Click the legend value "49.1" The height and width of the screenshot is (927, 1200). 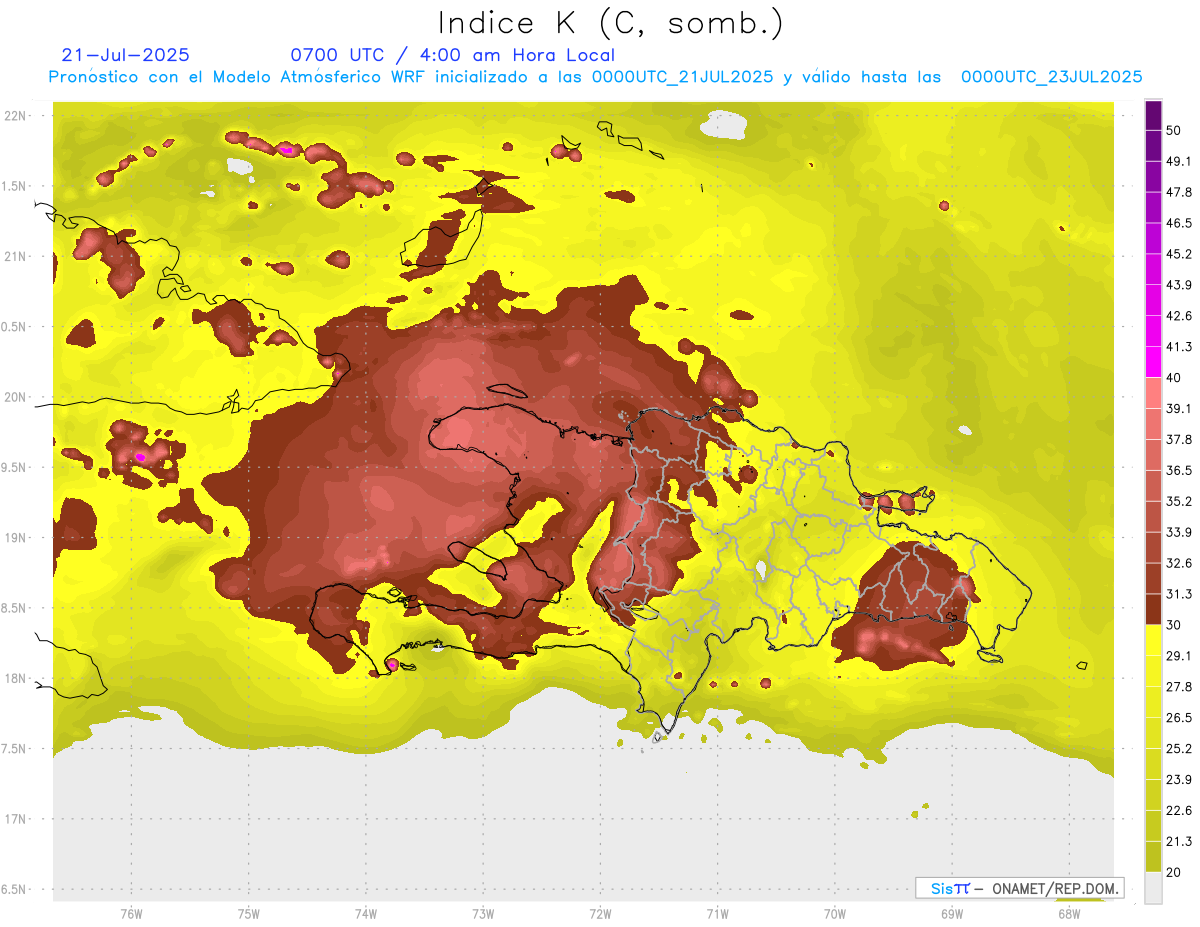tap(1179, 161)
